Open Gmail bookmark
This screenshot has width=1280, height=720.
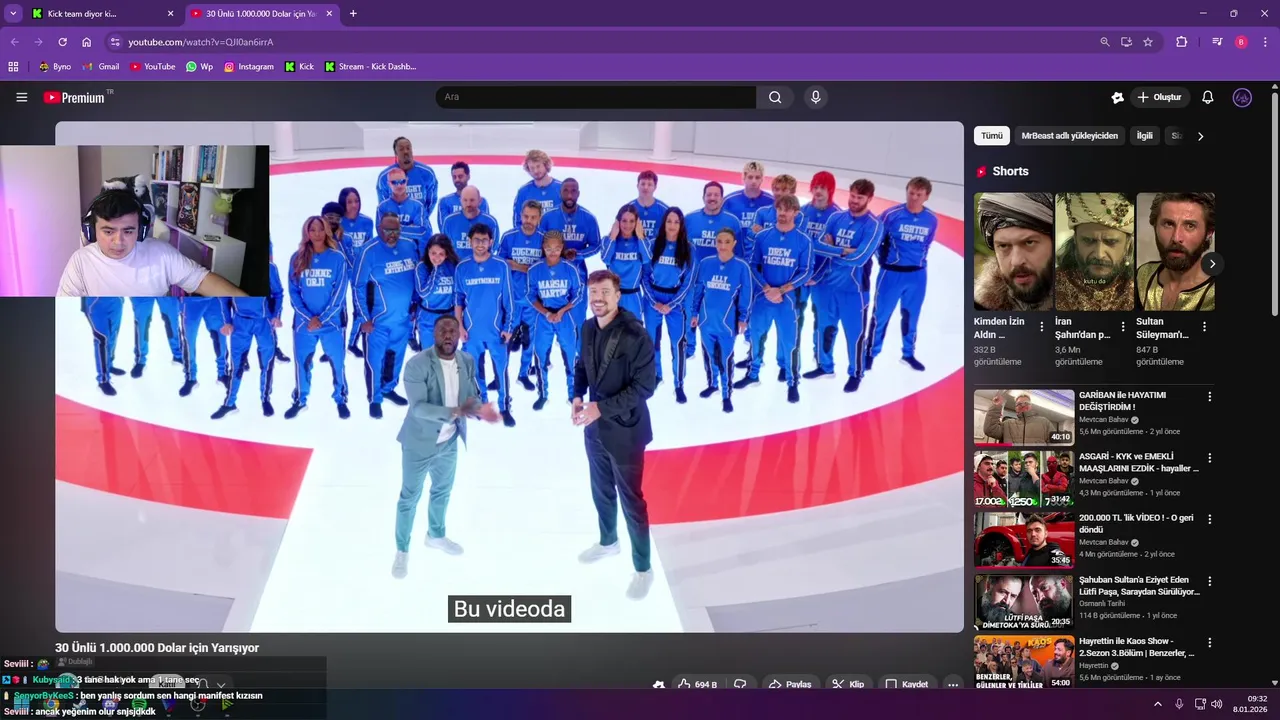pyautogui.click(x=100, y=67)
